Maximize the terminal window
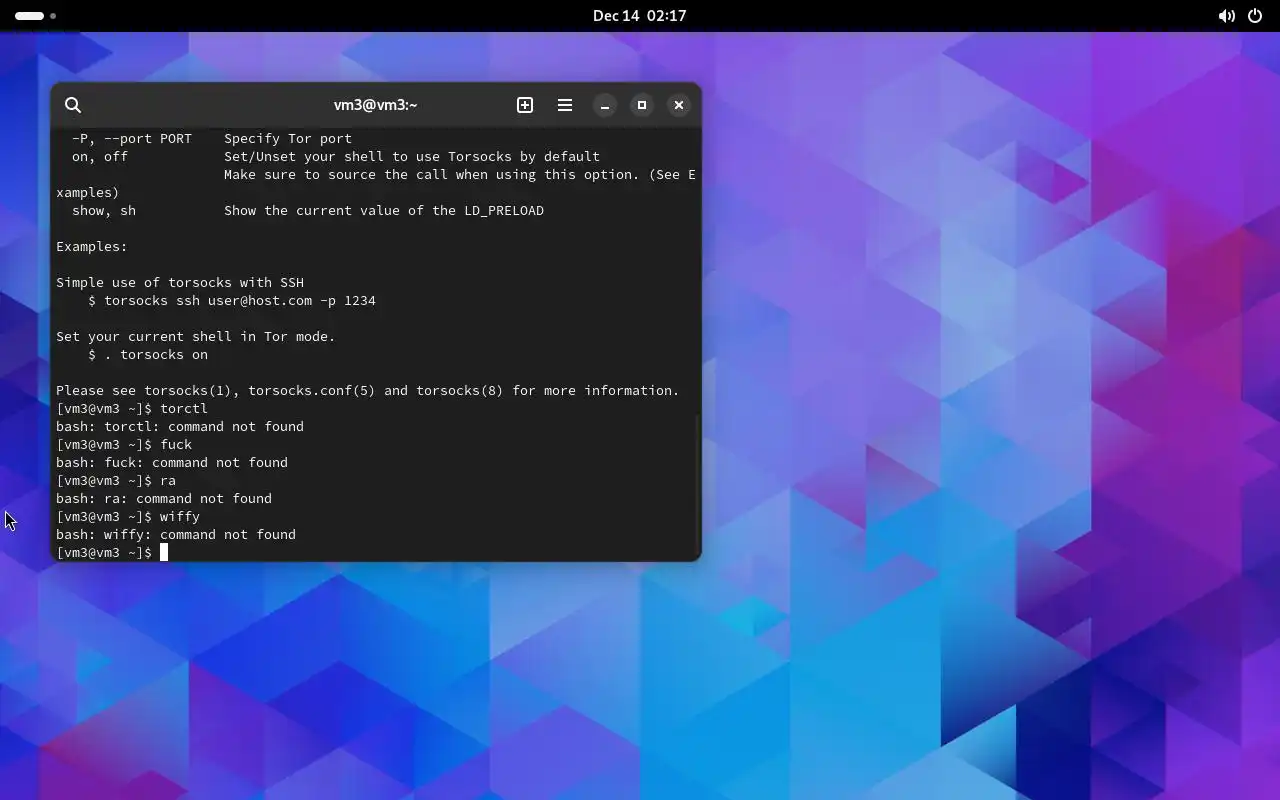Screen dimensions: 1280x800 click(642, 105)
